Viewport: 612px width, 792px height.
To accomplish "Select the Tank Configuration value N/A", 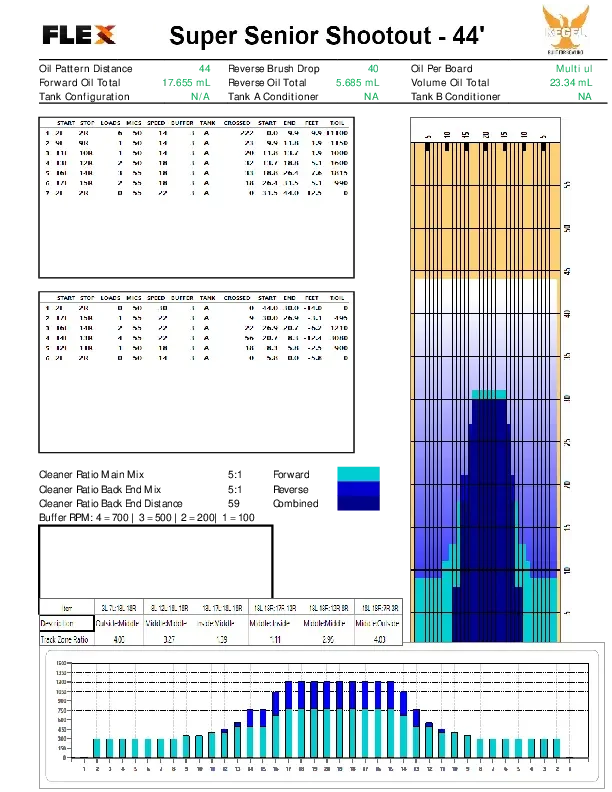I will (x=200, y=96).
